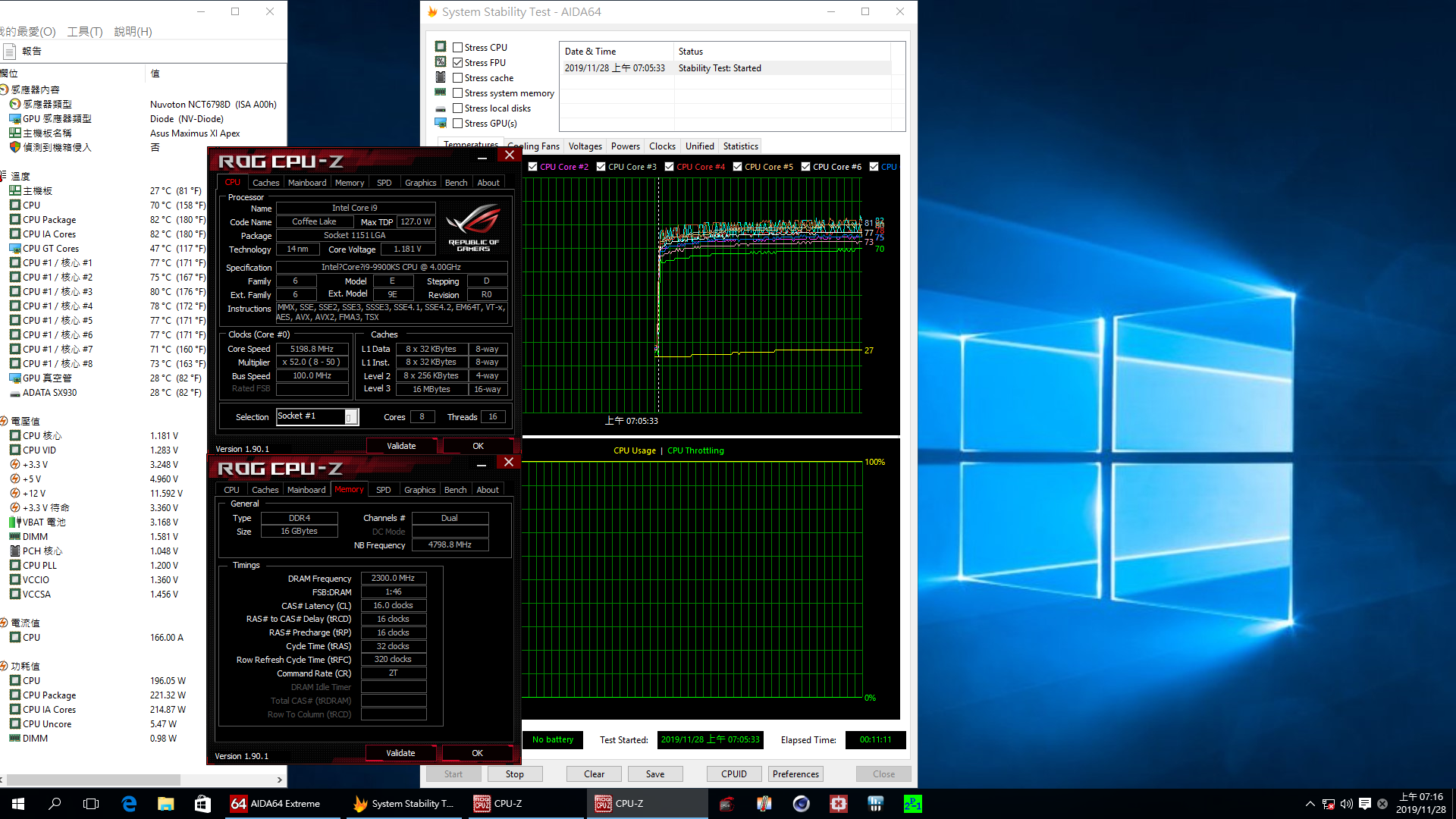Show hidden tray icons chevron
The width and height of the screenshot is (1456, 819).
click(1310, 804)
